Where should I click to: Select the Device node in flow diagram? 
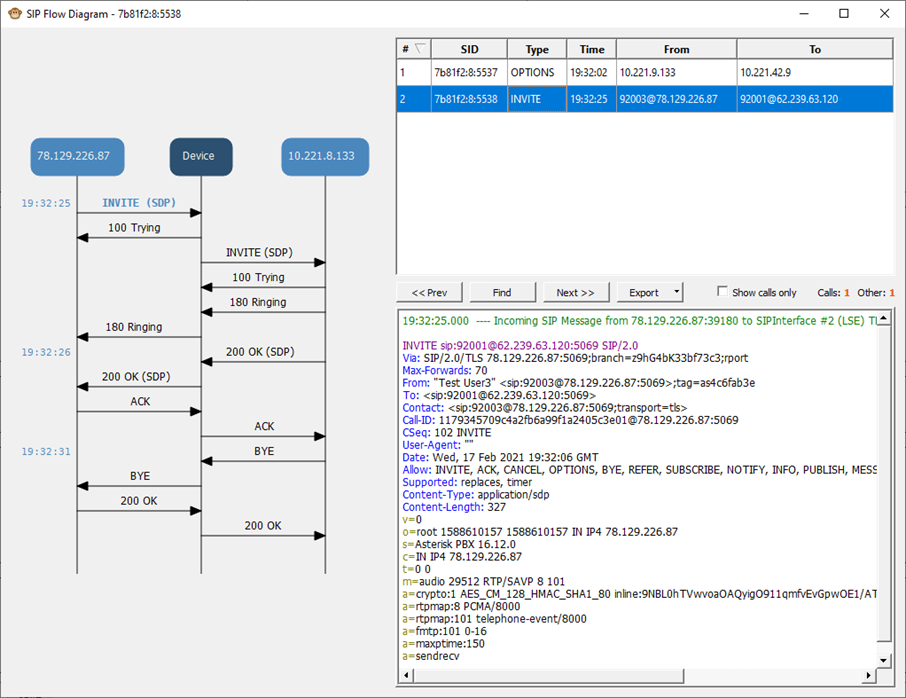tap(201, 156)
